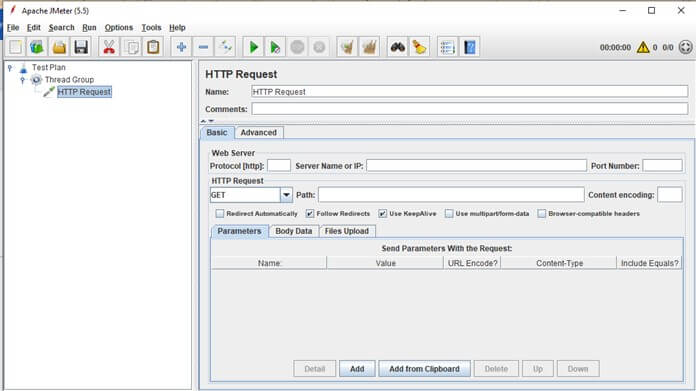This screenshot has height=391, width=696.
Task: Click the greyed Stop icon
Action: tap(297, 47)
